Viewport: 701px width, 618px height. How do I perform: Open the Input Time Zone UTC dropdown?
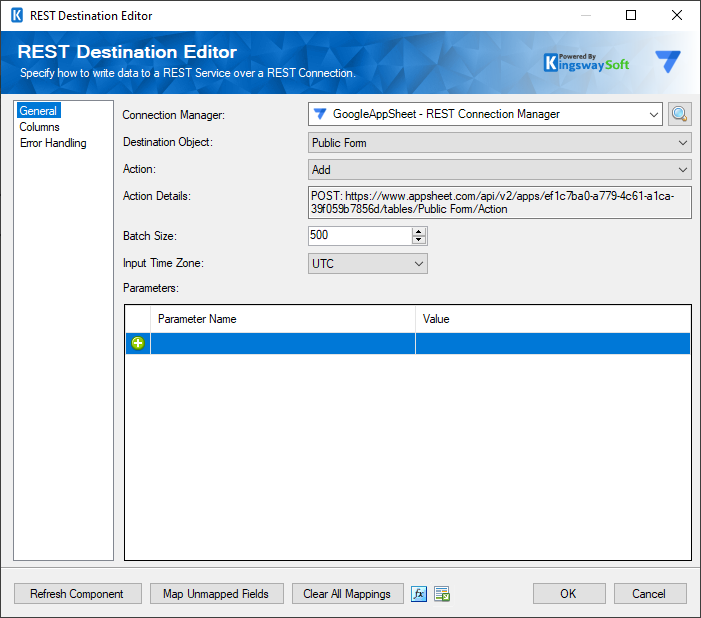pyautogui.click(x=367, y=263)
